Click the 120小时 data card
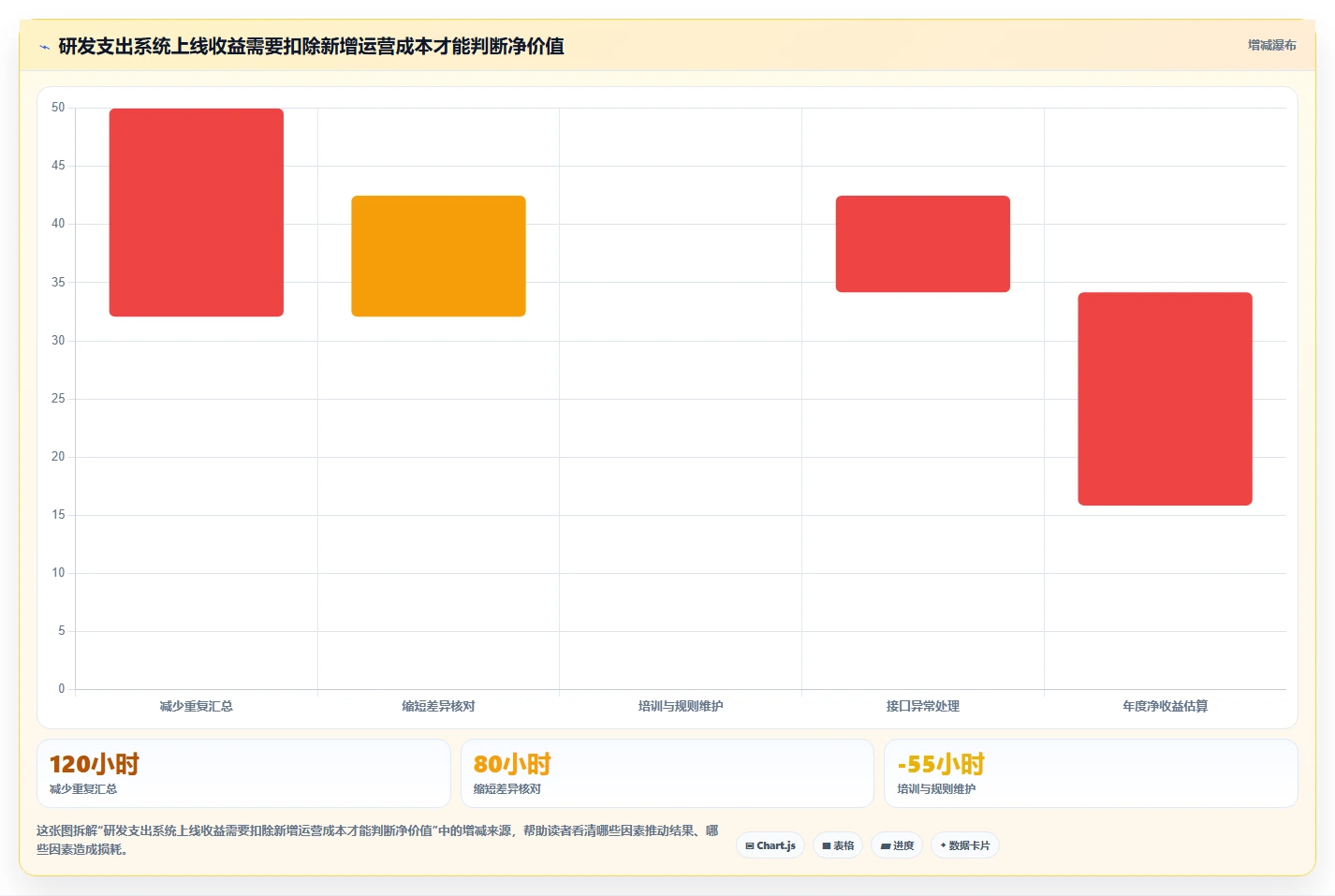This screenshot has width=1335, height=896. 243,773
